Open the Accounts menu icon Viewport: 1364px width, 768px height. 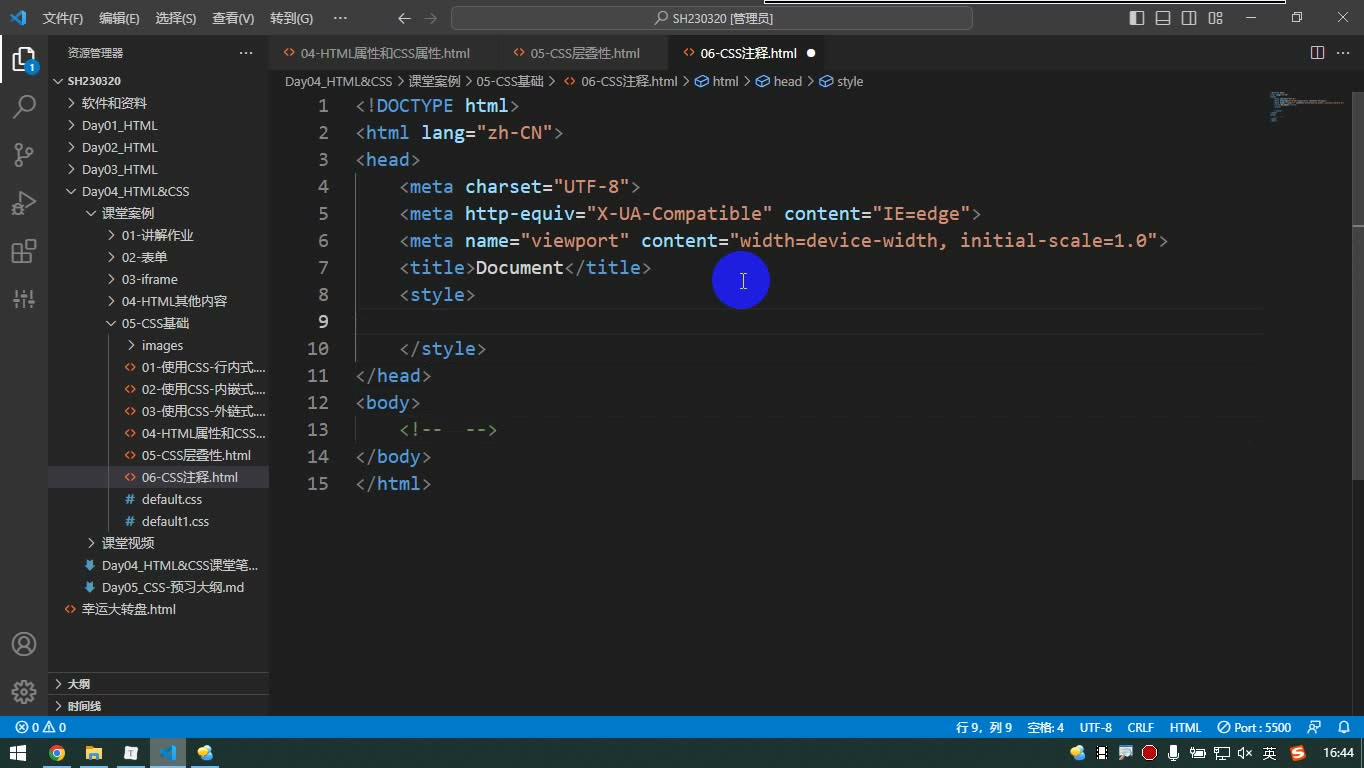pyautogui.click(x=24, y=644)
